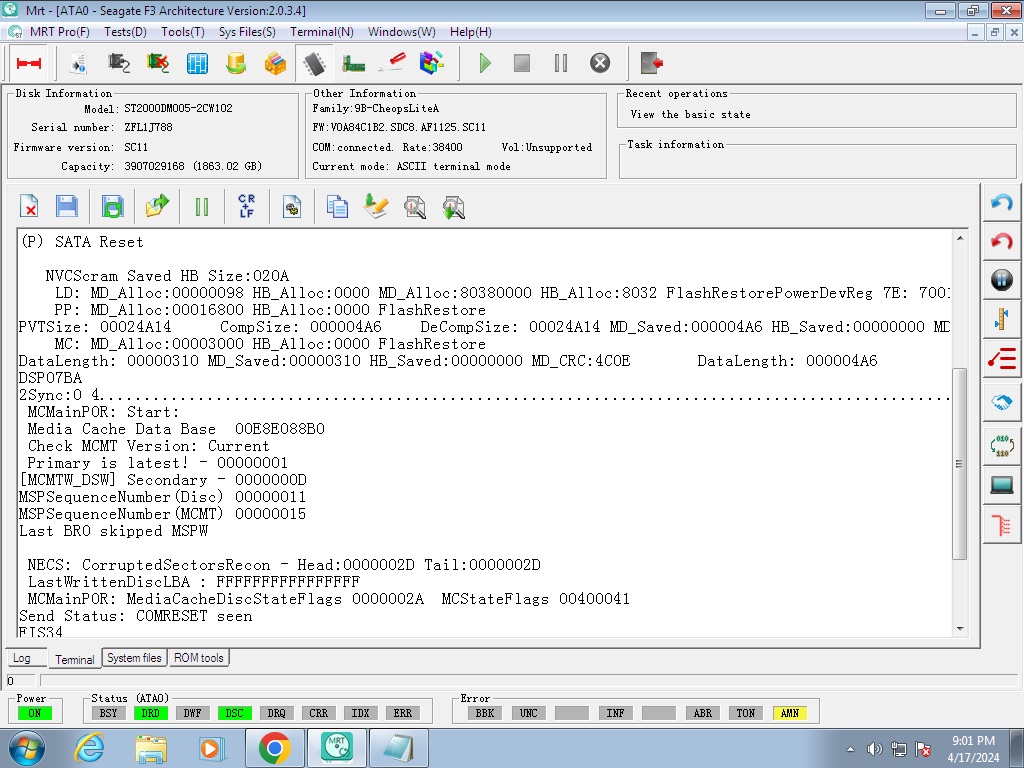Image resolution: width=1024 pixels, height=768 pixels.
Task: Clear terminal with red X document icon
Action: [29, 207]
